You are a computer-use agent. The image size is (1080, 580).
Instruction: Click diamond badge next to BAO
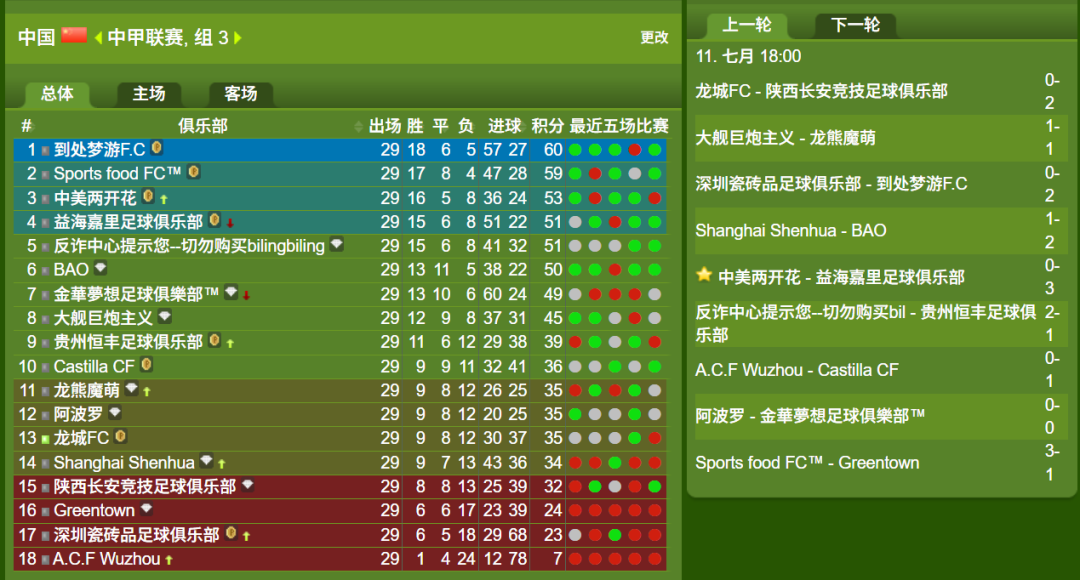tap(101, 267)
